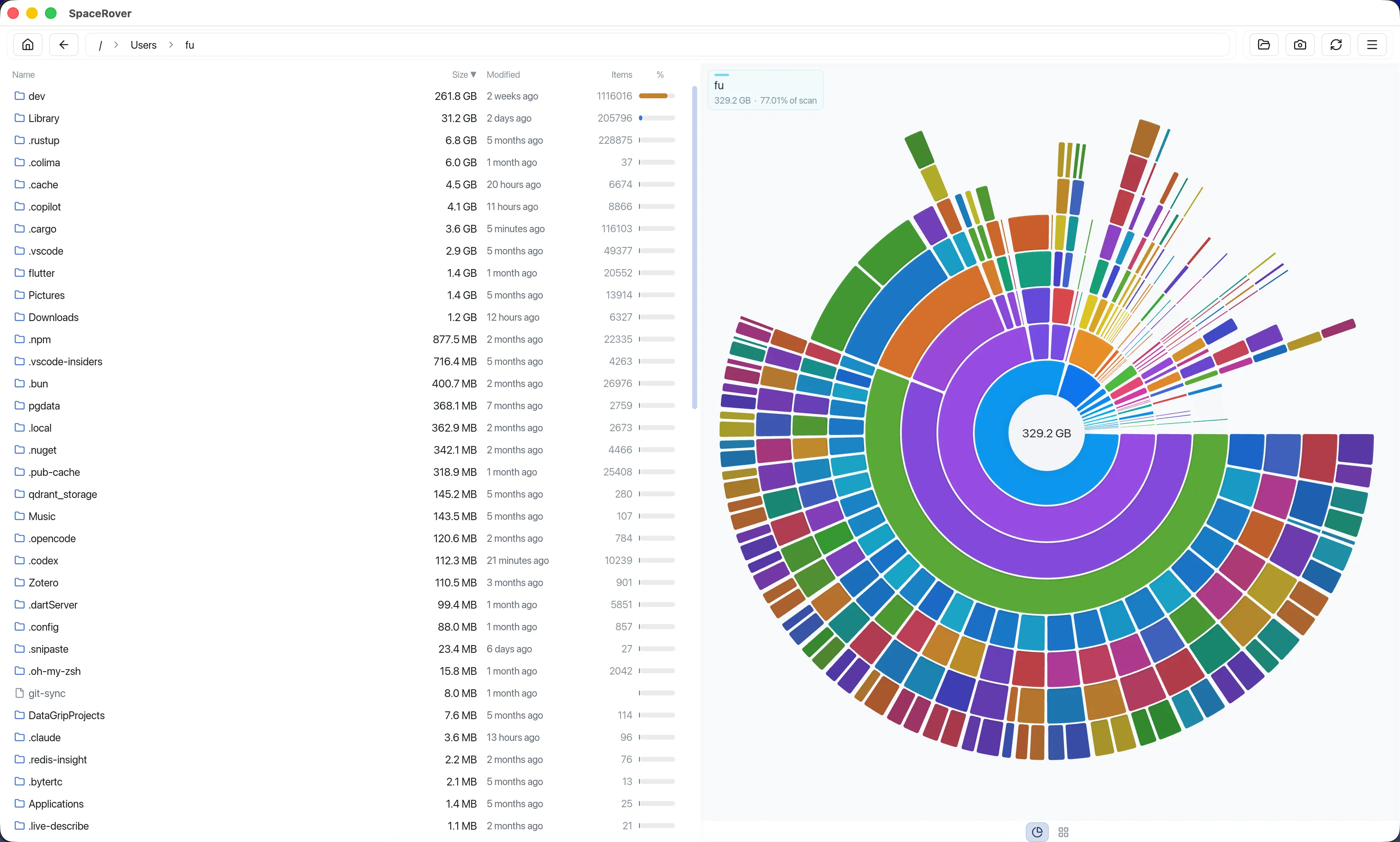Open folder picker icon in toolbar
The height and width of the screenshot is (842, 1400).
pyautogui.click(x=1264, y=45)
